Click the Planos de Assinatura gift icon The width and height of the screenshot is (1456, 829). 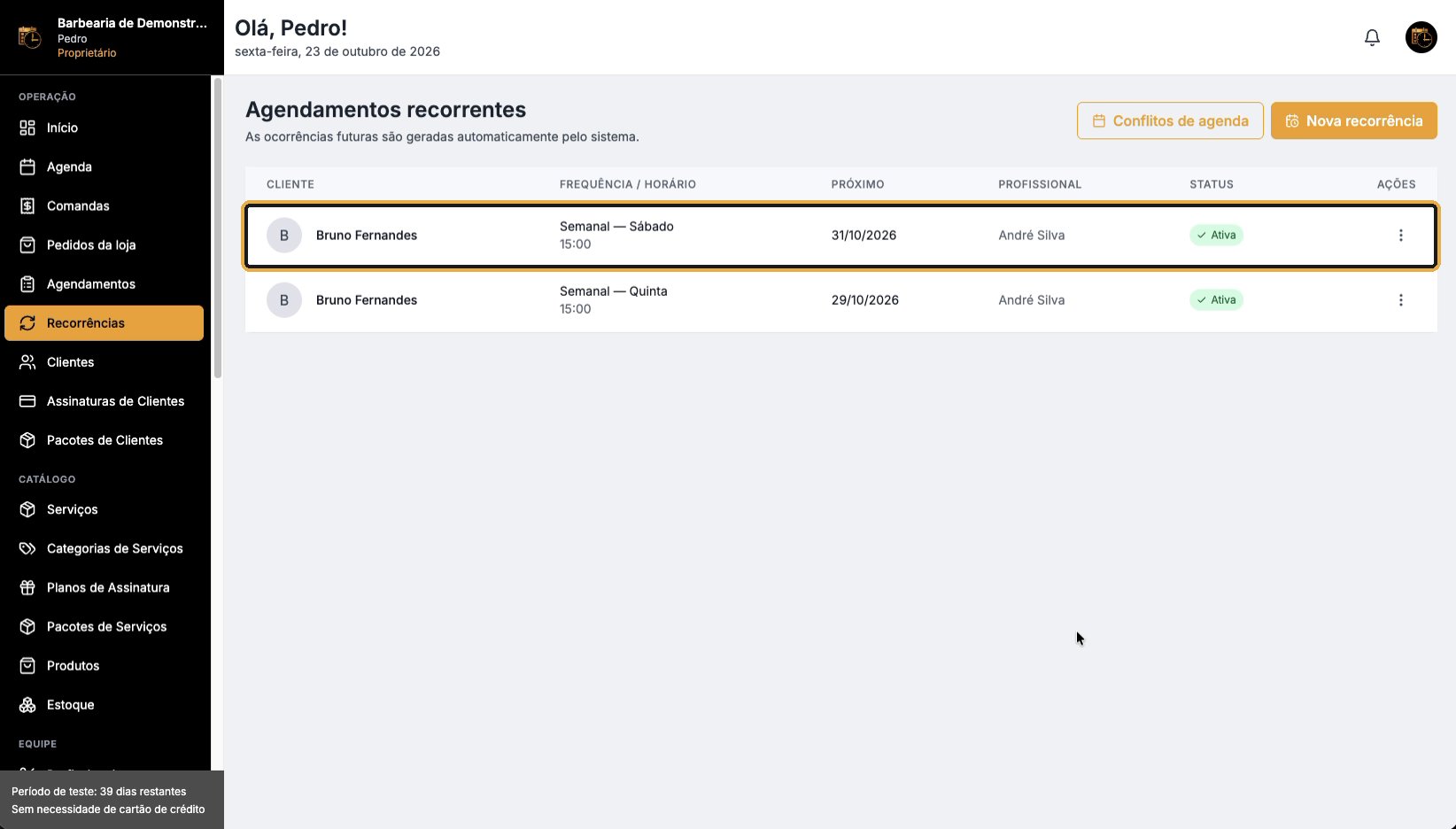click(27, 587)
